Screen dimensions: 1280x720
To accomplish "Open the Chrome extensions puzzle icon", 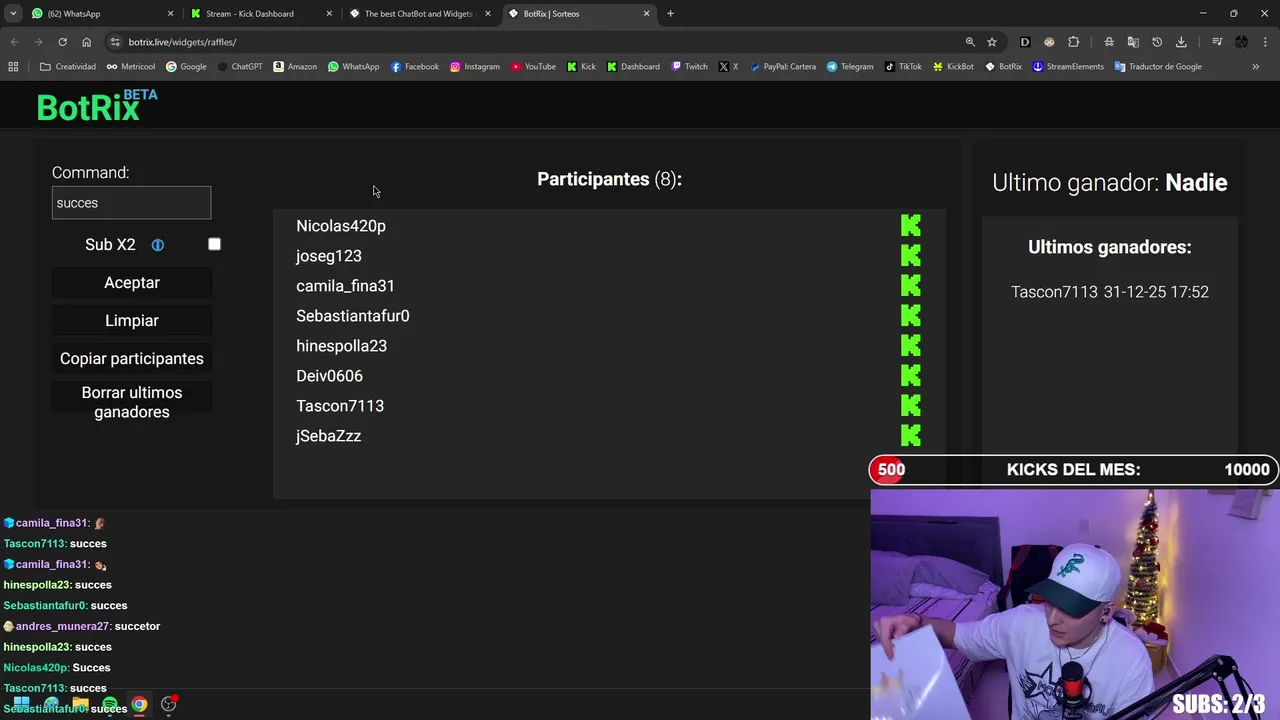I will [x=1073, y=42].
